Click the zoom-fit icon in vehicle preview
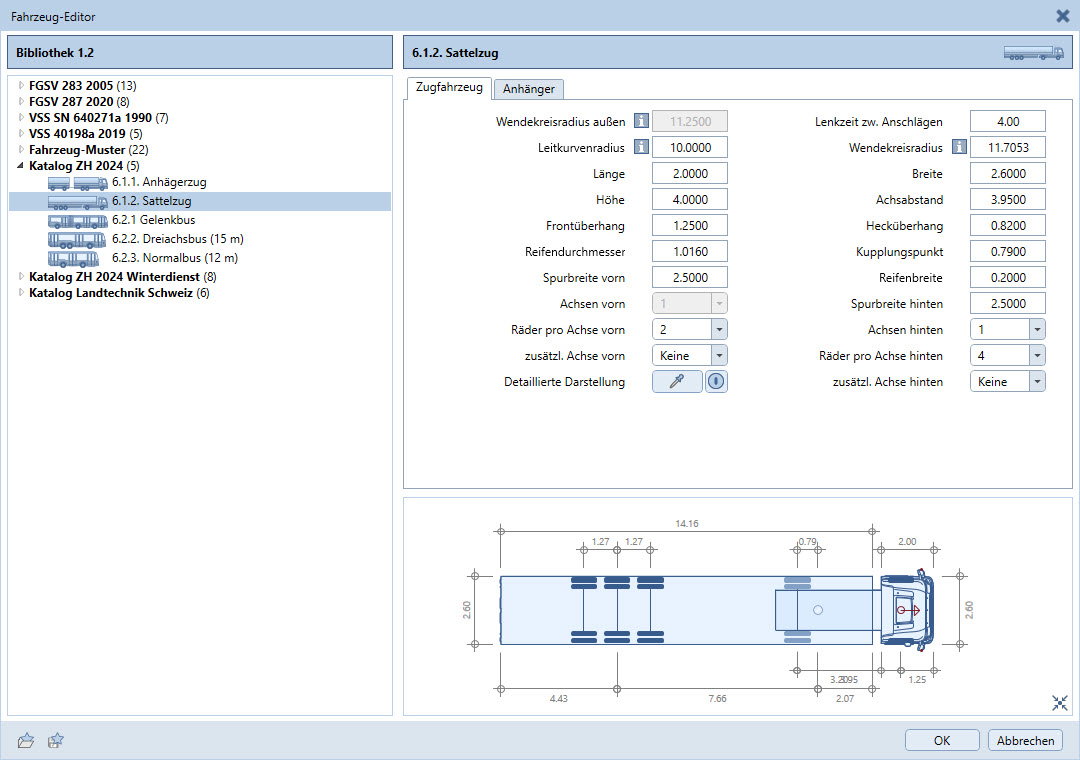The height and width of the screenshot is (760, 1080). tap(1060, 703)
